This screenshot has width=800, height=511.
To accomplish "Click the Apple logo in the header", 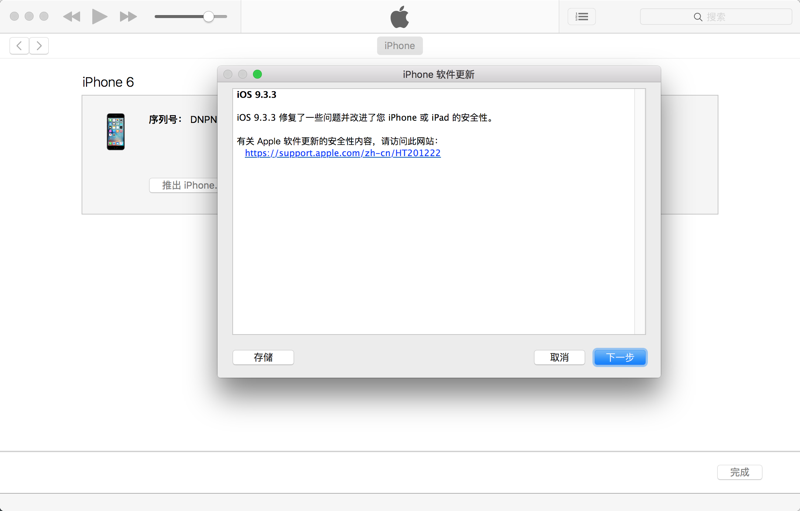I will coord(399,17).
